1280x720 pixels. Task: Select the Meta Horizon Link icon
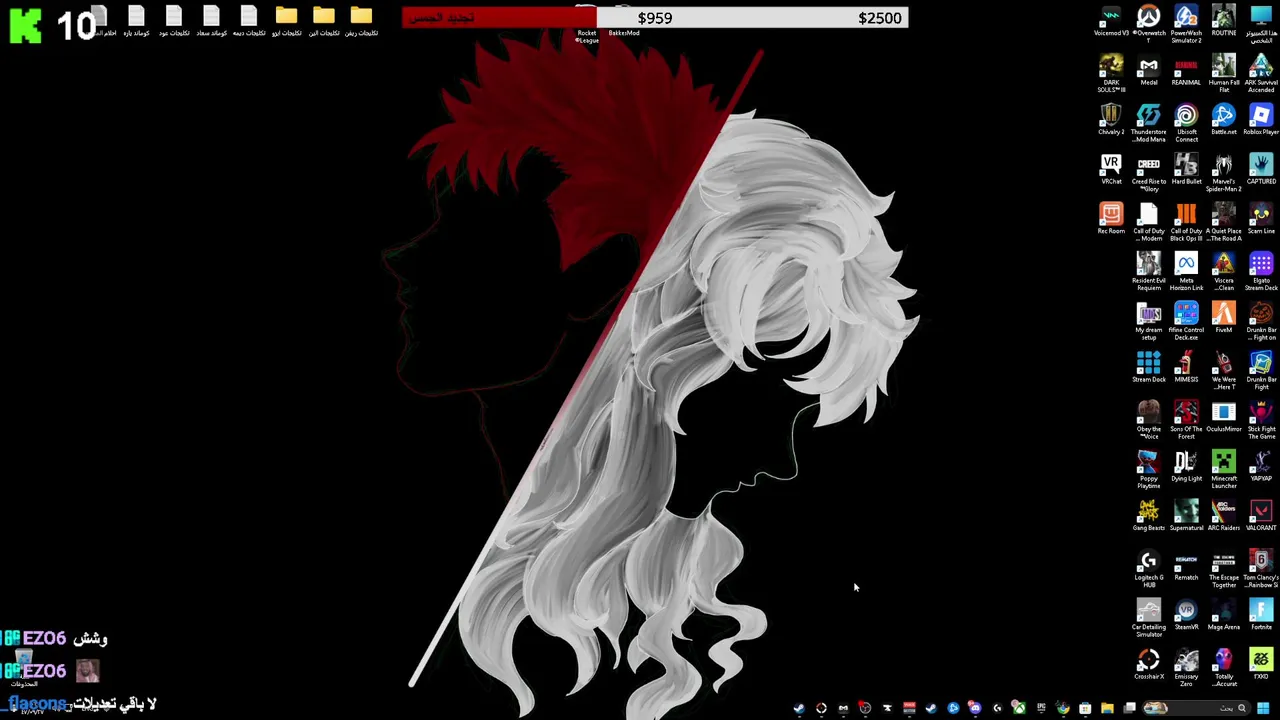coord(1186,271)
